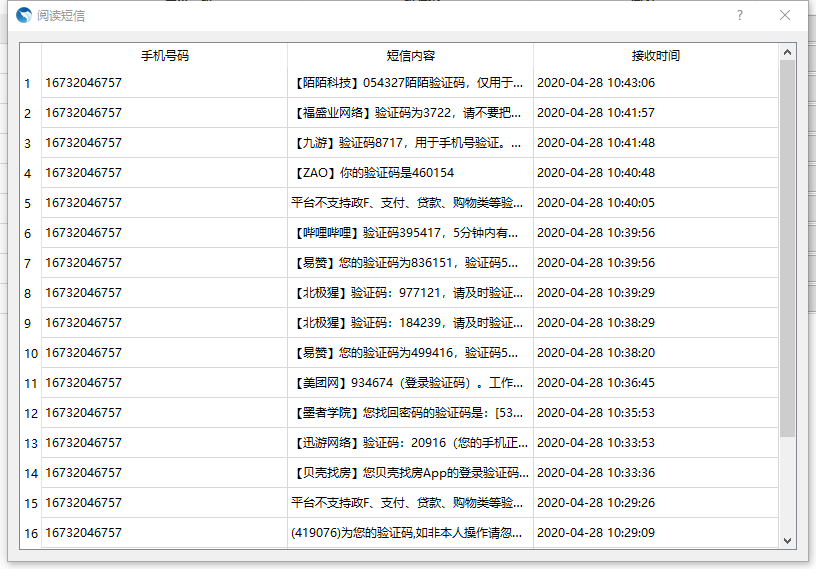The image size is (816, 569).
Task: Click the time 2020-04-28 10:39:29
Action: [x=596, y=293]
